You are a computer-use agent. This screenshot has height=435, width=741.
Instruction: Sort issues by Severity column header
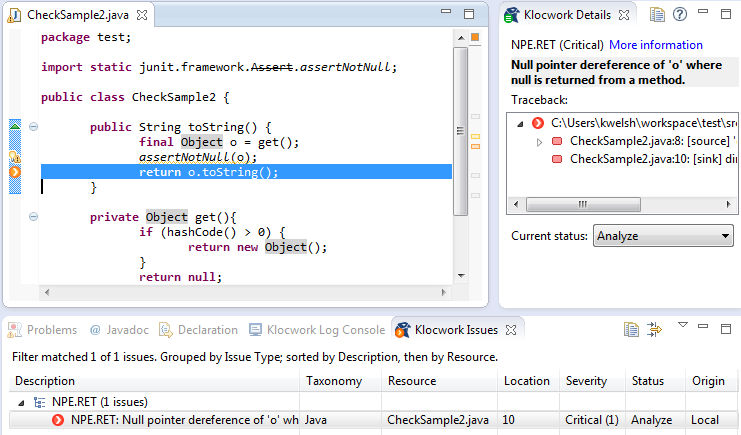[585, 381]
